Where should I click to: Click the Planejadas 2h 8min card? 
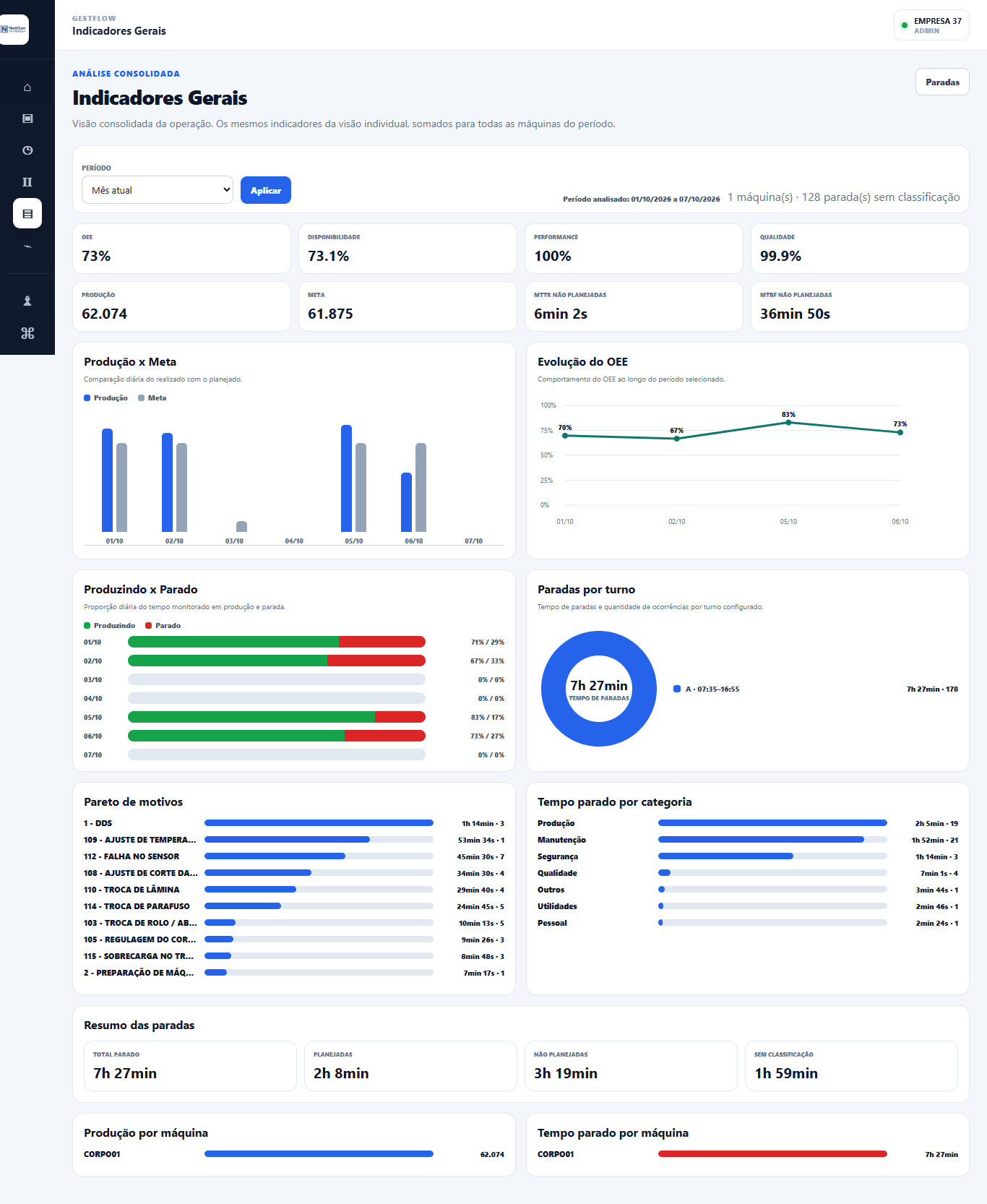pos(410,1066)
